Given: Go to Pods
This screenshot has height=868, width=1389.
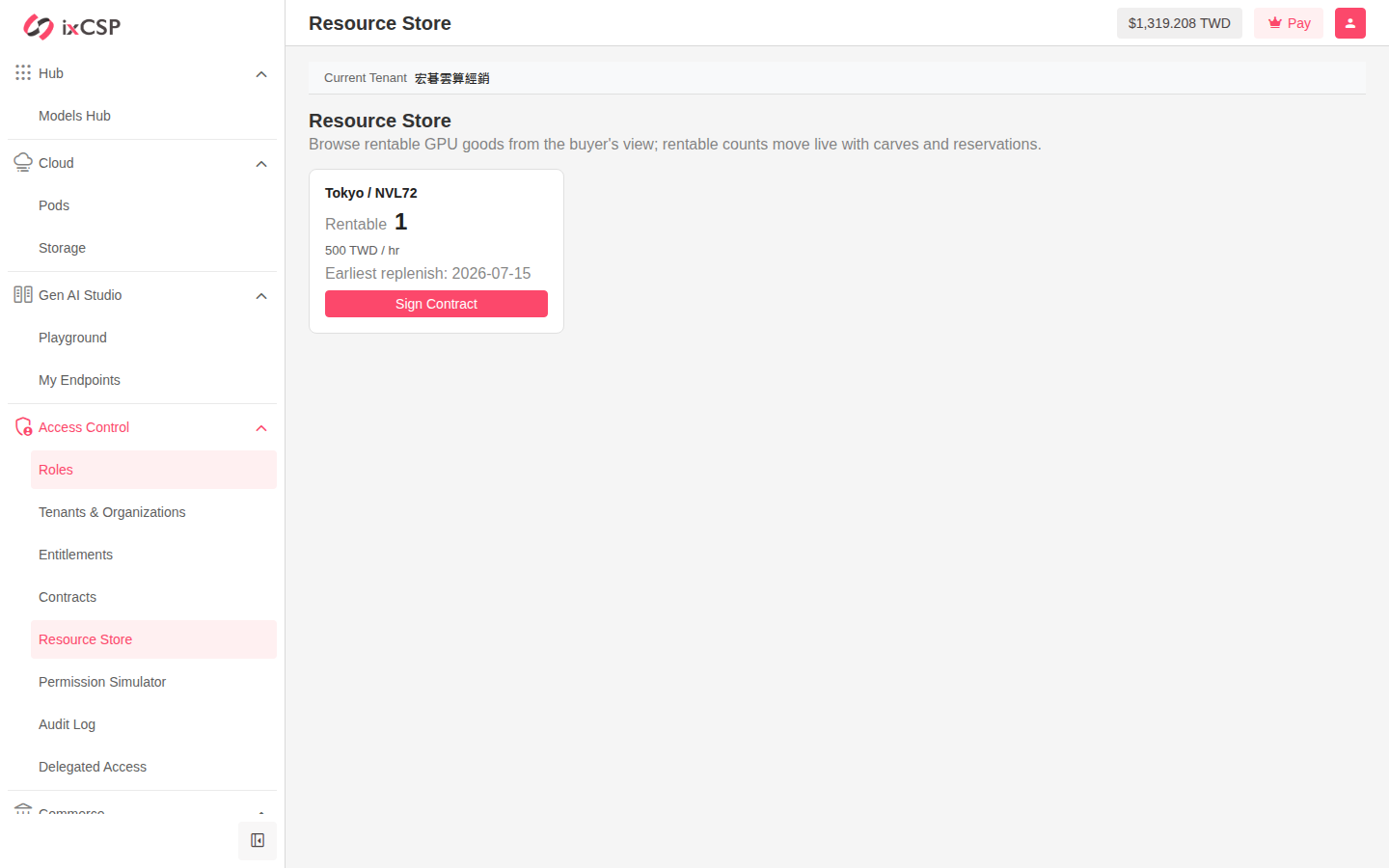Looking at the screenshot, I should [153, 205].
